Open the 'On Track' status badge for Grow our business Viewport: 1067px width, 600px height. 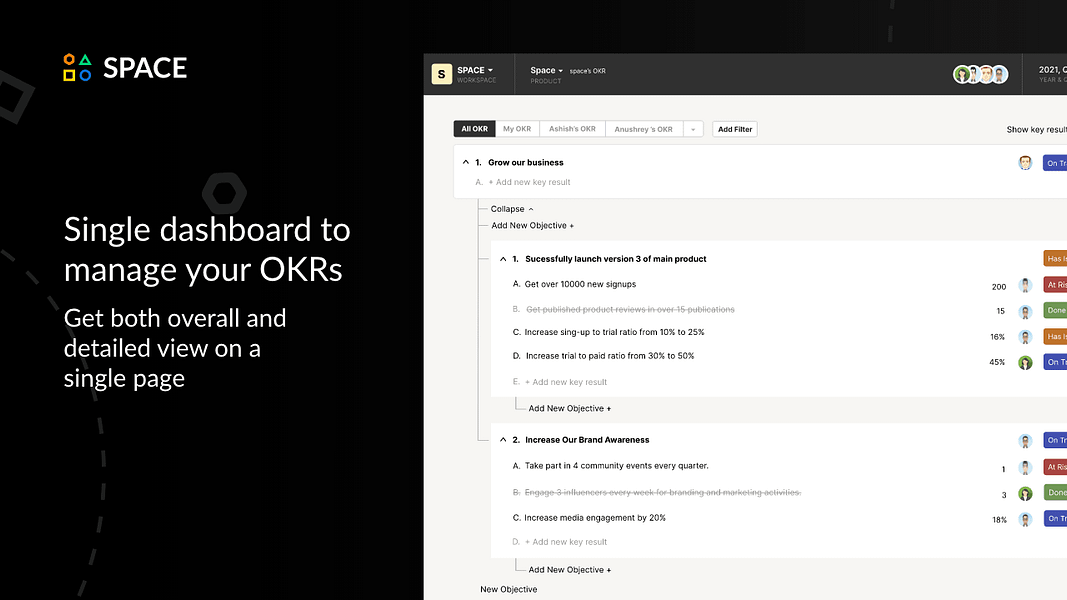[x=1056, y=162]
